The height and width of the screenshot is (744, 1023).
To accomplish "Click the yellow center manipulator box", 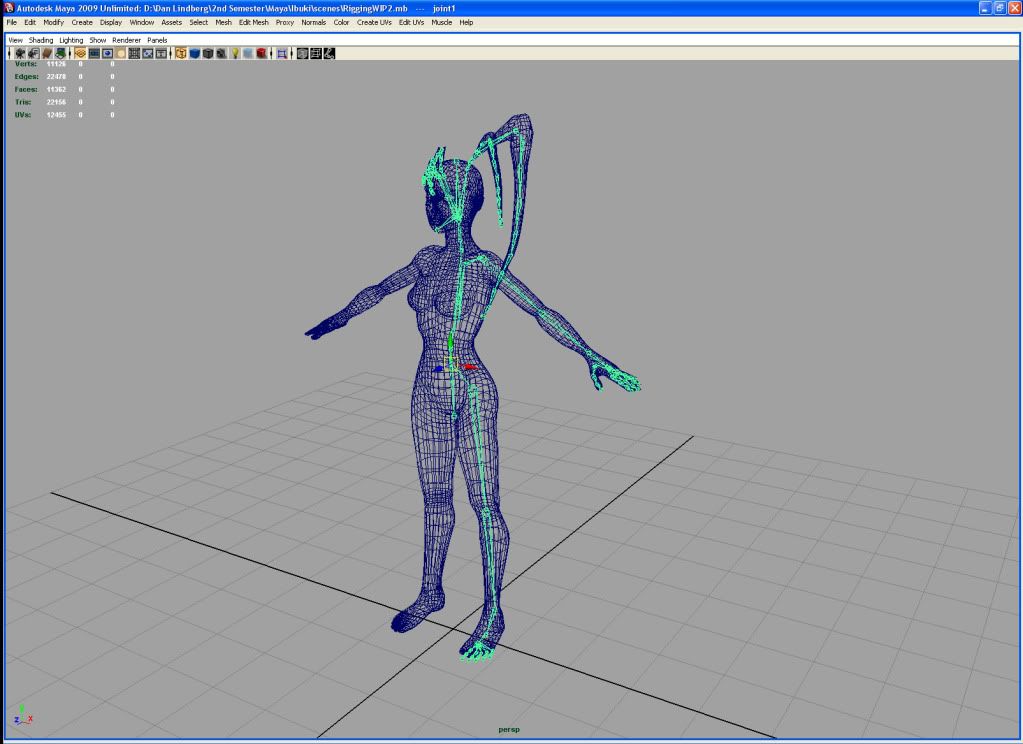I will (x=450, y=363).
